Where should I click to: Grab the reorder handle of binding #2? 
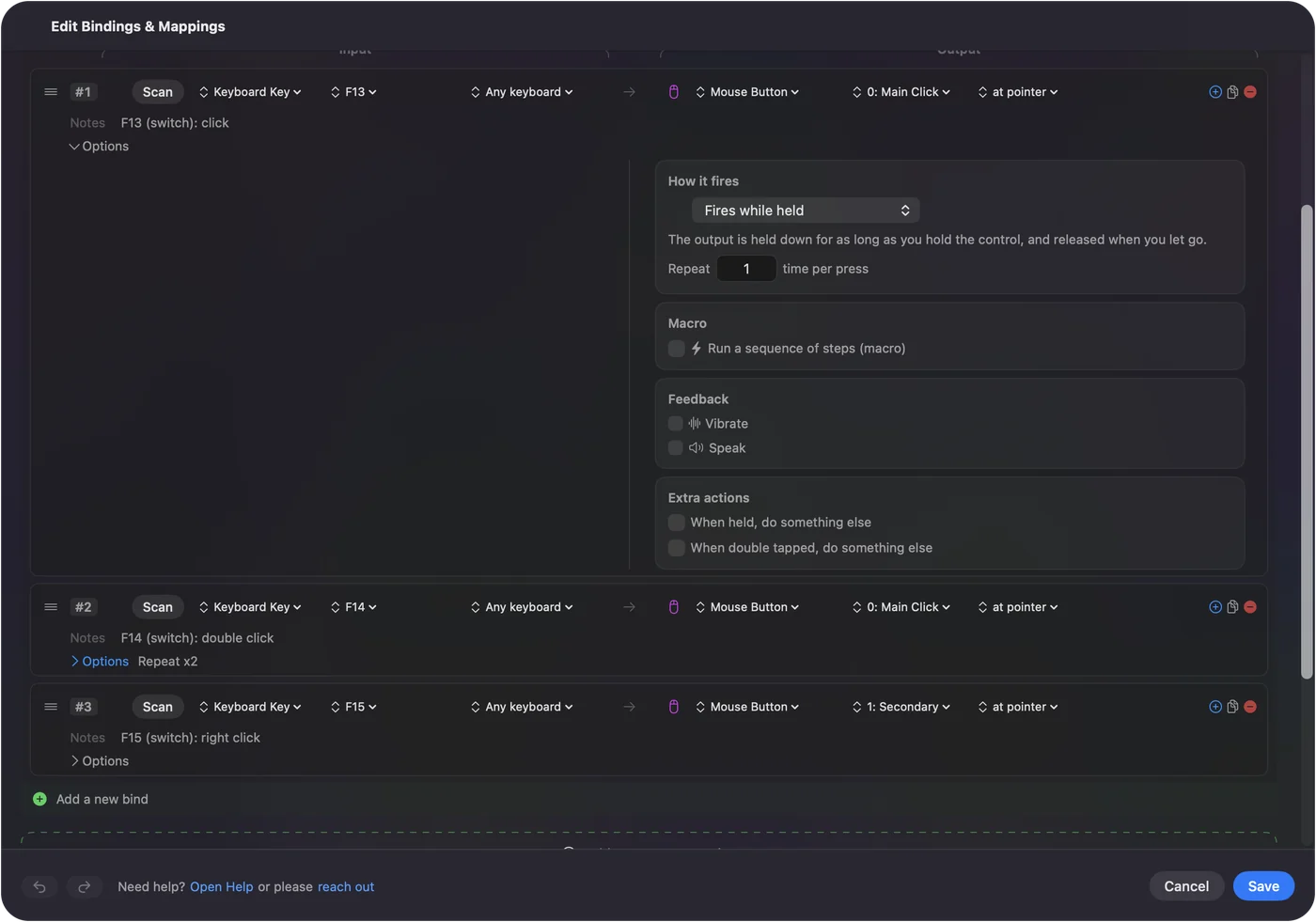click(51, 607)
